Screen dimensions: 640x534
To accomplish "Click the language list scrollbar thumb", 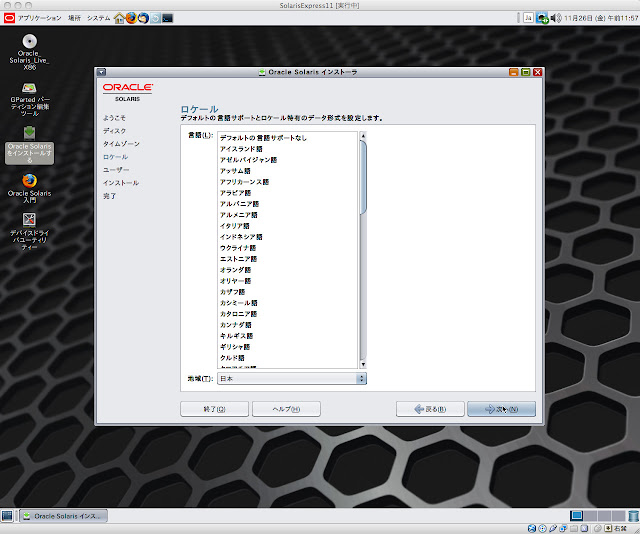I will (363, 177).
